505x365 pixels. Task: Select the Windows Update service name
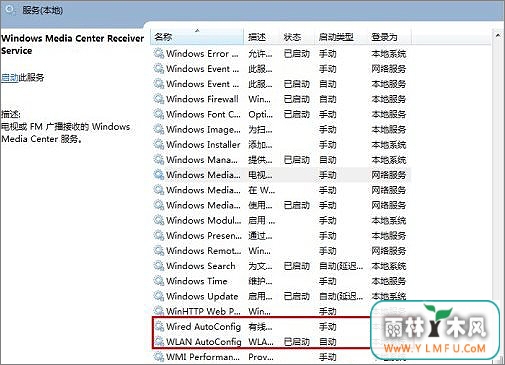(202, 296)
